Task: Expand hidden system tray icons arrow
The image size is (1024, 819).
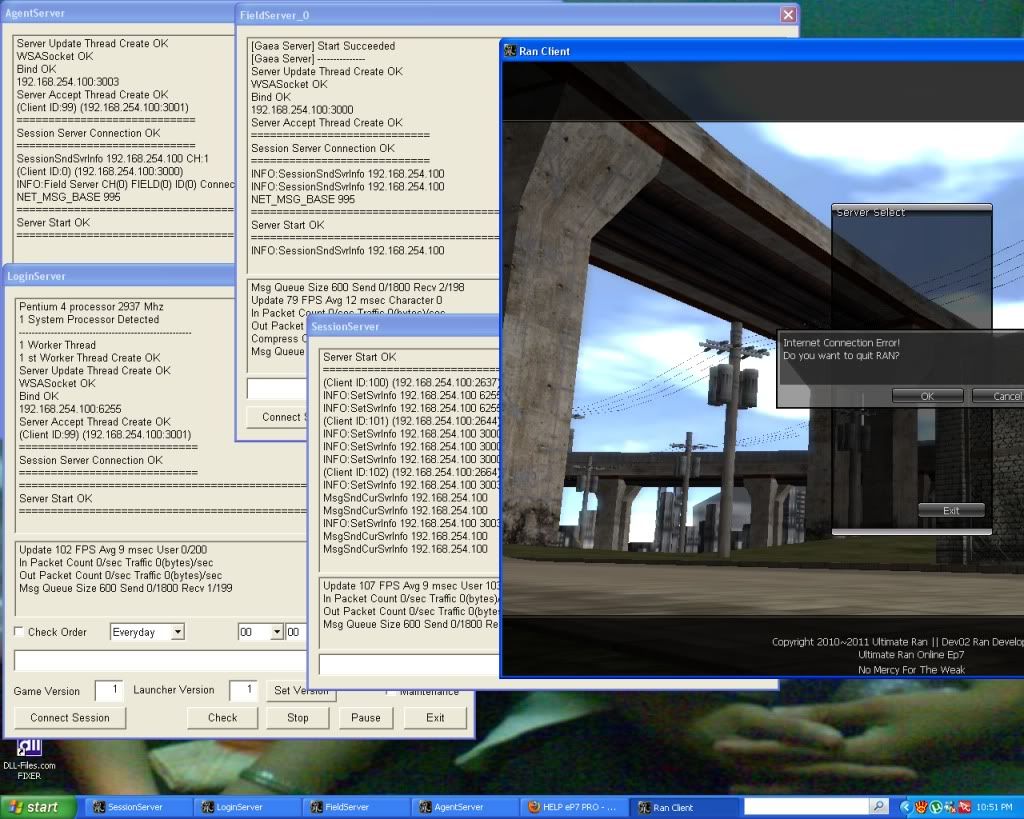Action: (906, 807)
